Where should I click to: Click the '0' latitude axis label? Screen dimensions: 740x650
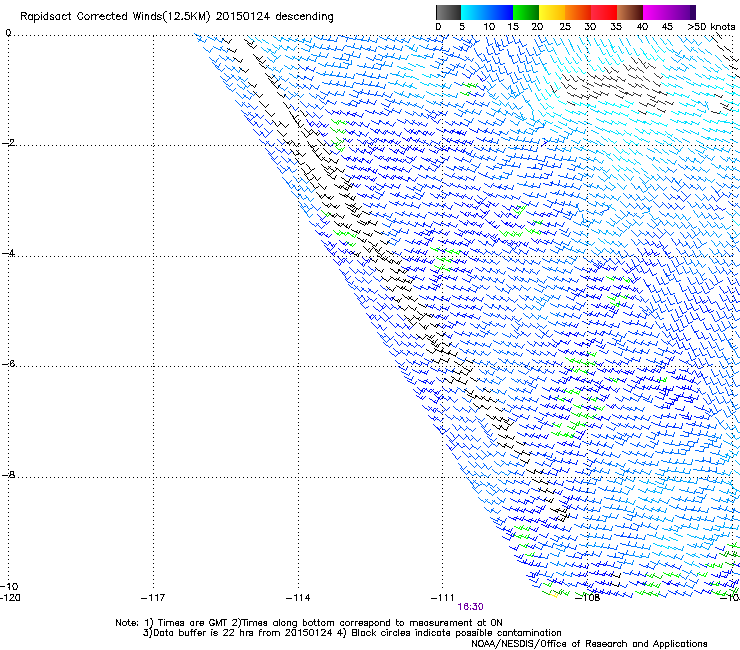(8, 33)
